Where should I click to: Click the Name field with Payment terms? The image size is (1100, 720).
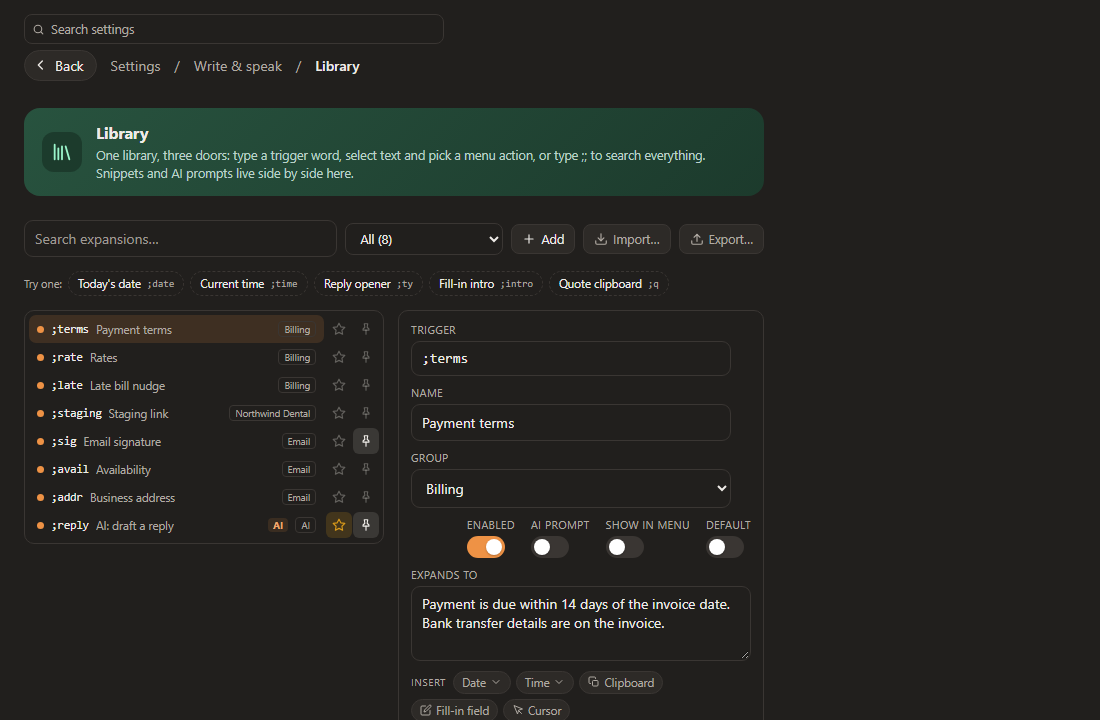click(570, 423)
